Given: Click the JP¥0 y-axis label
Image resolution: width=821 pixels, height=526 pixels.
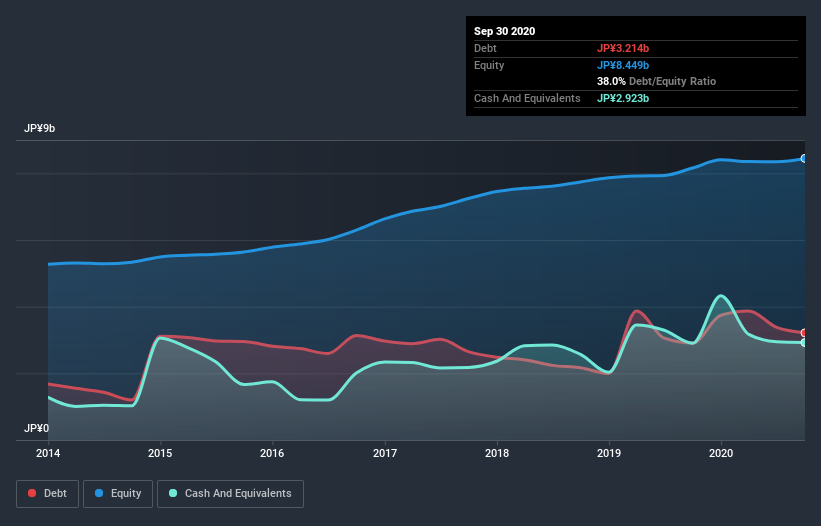Looking at the screenshot, I should [36, 429].
